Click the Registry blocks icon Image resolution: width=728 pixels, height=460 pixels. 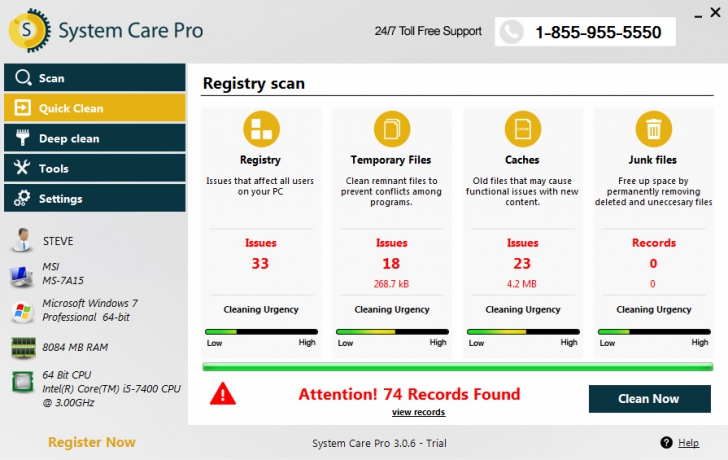coord(261,129)
